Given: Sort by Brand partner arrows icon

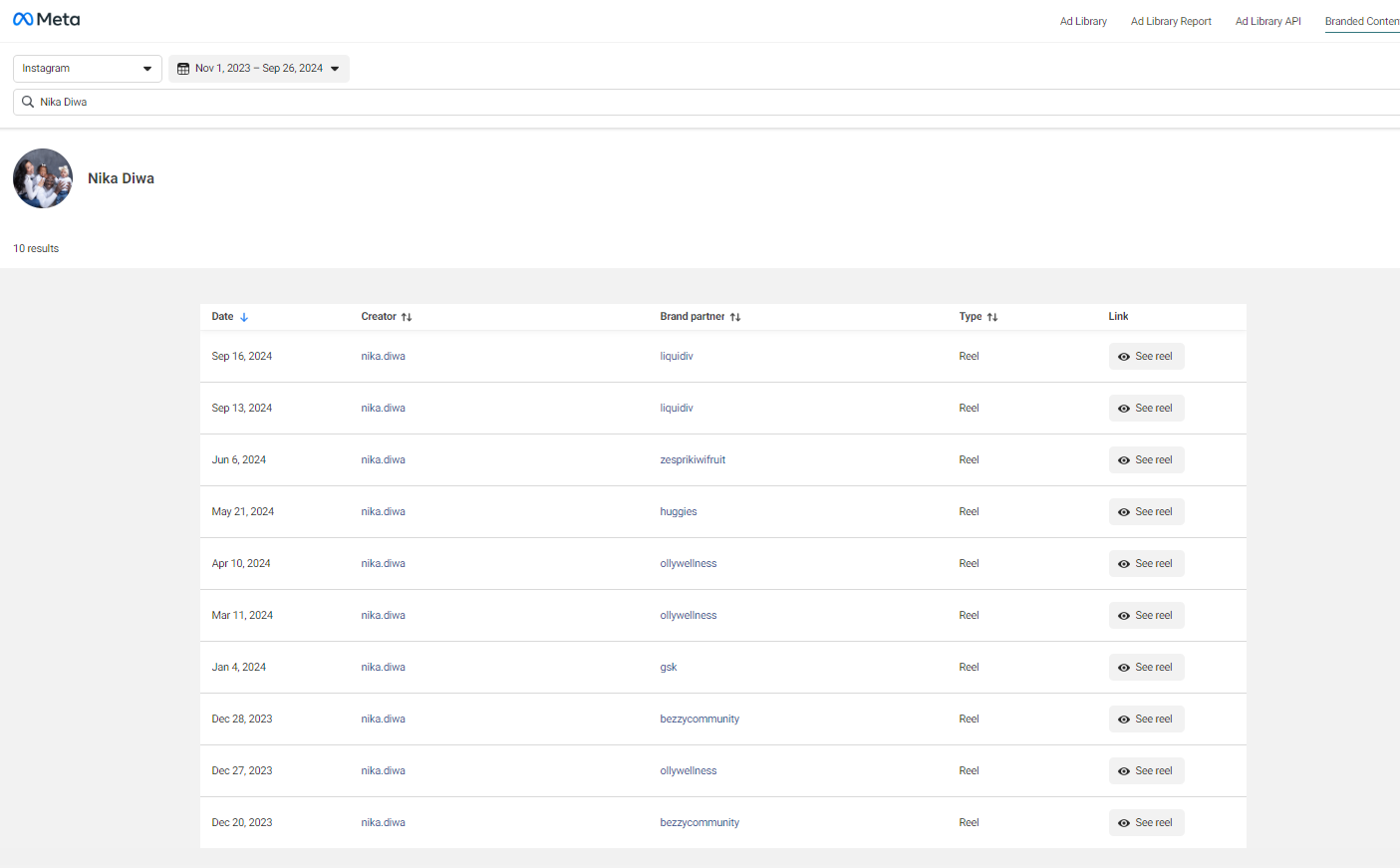Looking at the screenshot, I should (735, 317).
